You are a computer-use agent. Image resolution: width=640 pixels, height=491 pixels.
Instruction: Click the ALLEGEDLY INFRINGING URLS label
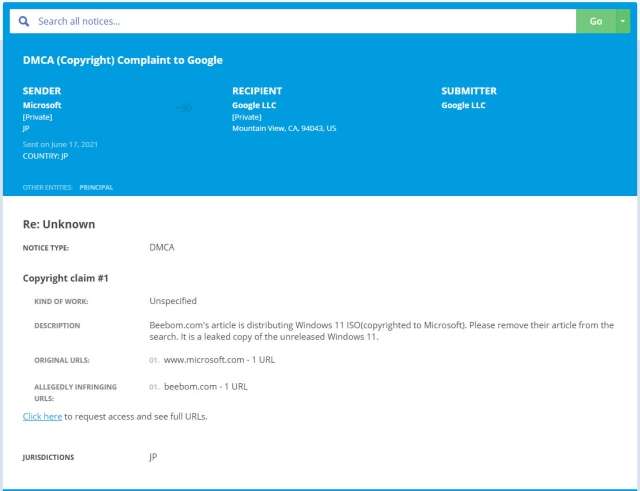(76, 392)
